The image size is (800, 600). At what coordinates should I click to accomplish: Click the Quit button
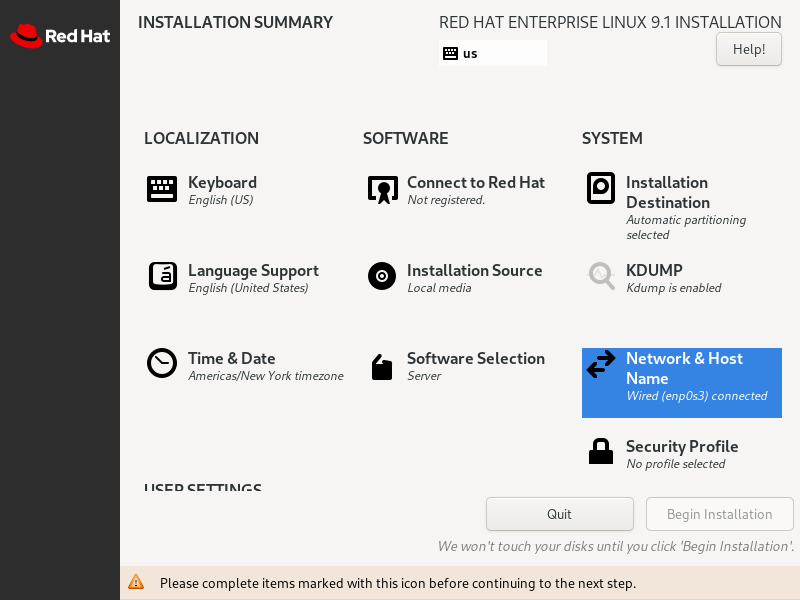(560, 514)
